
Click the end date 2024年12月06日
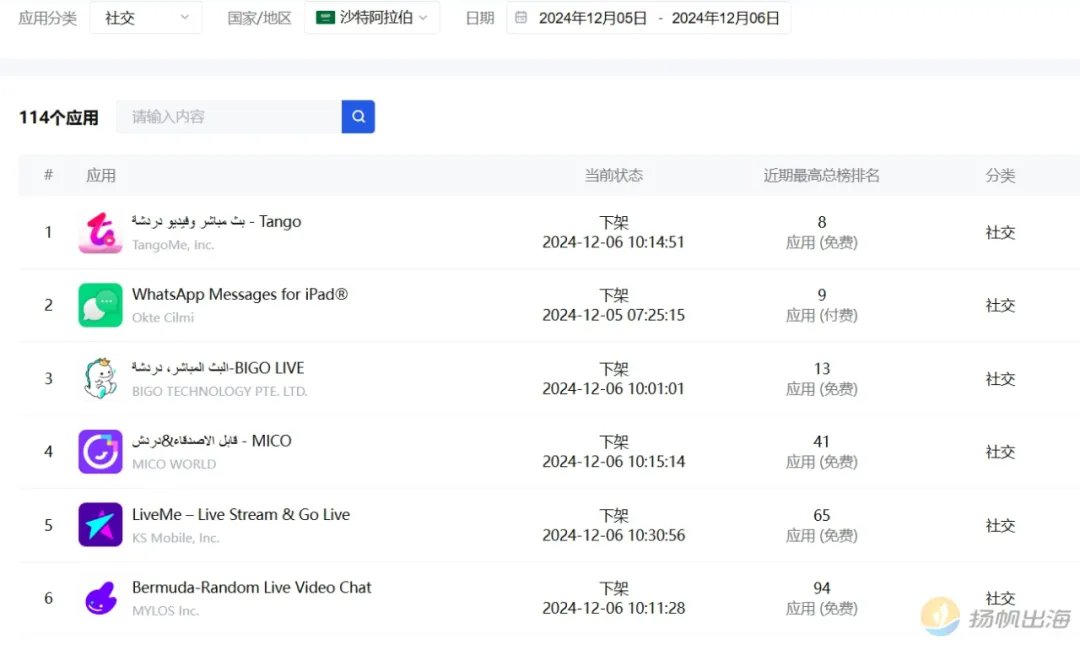725,18
